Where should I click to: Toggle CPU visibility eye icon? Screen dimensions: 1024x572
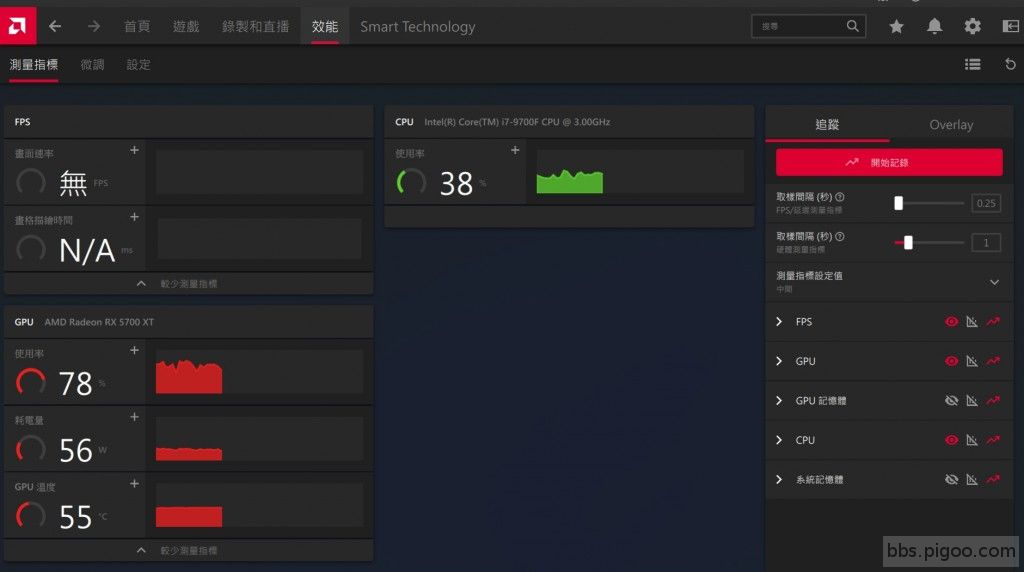point(952,440)
